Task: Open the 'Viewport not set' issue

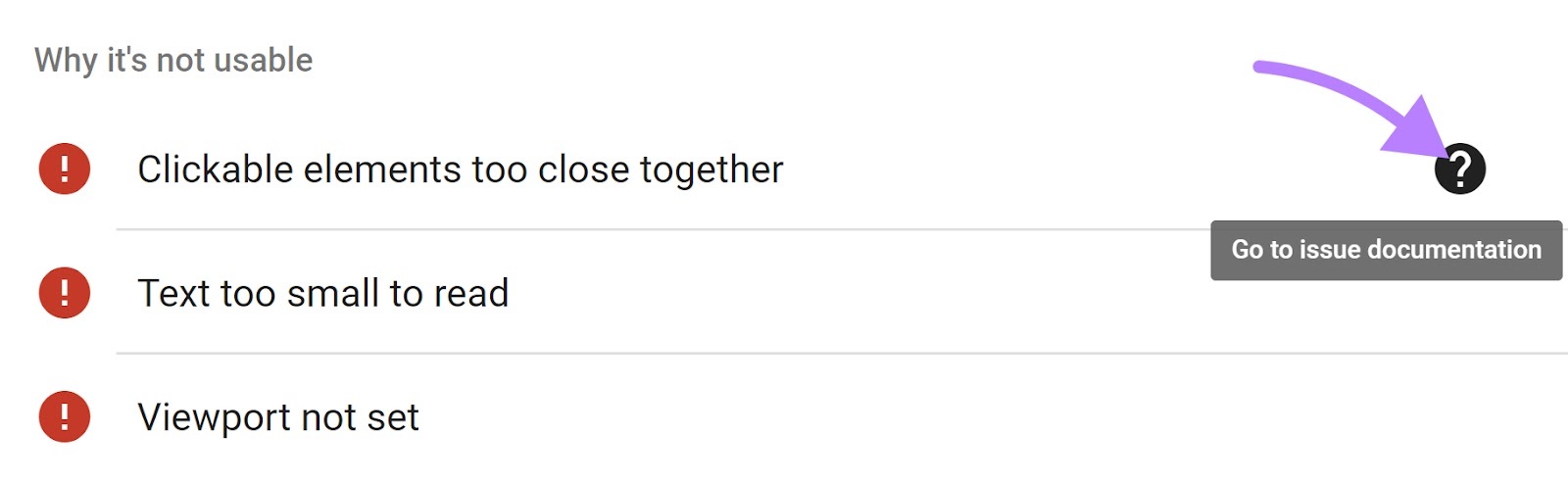Action: 278,417
